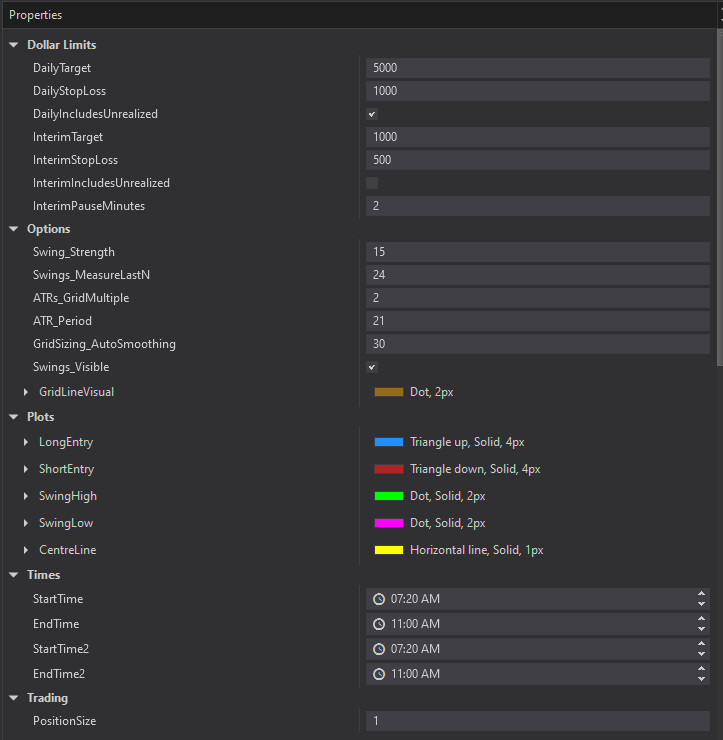Click the StartTime2 07:20 AM value
Screen dimensions: 723x740
click(x=415, y=649)
